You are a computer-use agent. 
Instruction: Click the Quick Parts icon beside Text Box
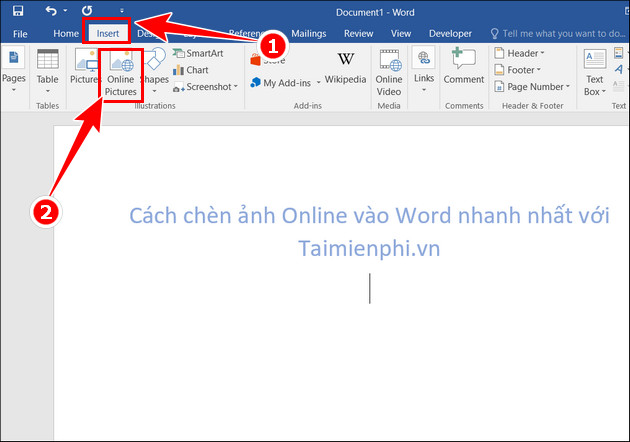point(619,53)
